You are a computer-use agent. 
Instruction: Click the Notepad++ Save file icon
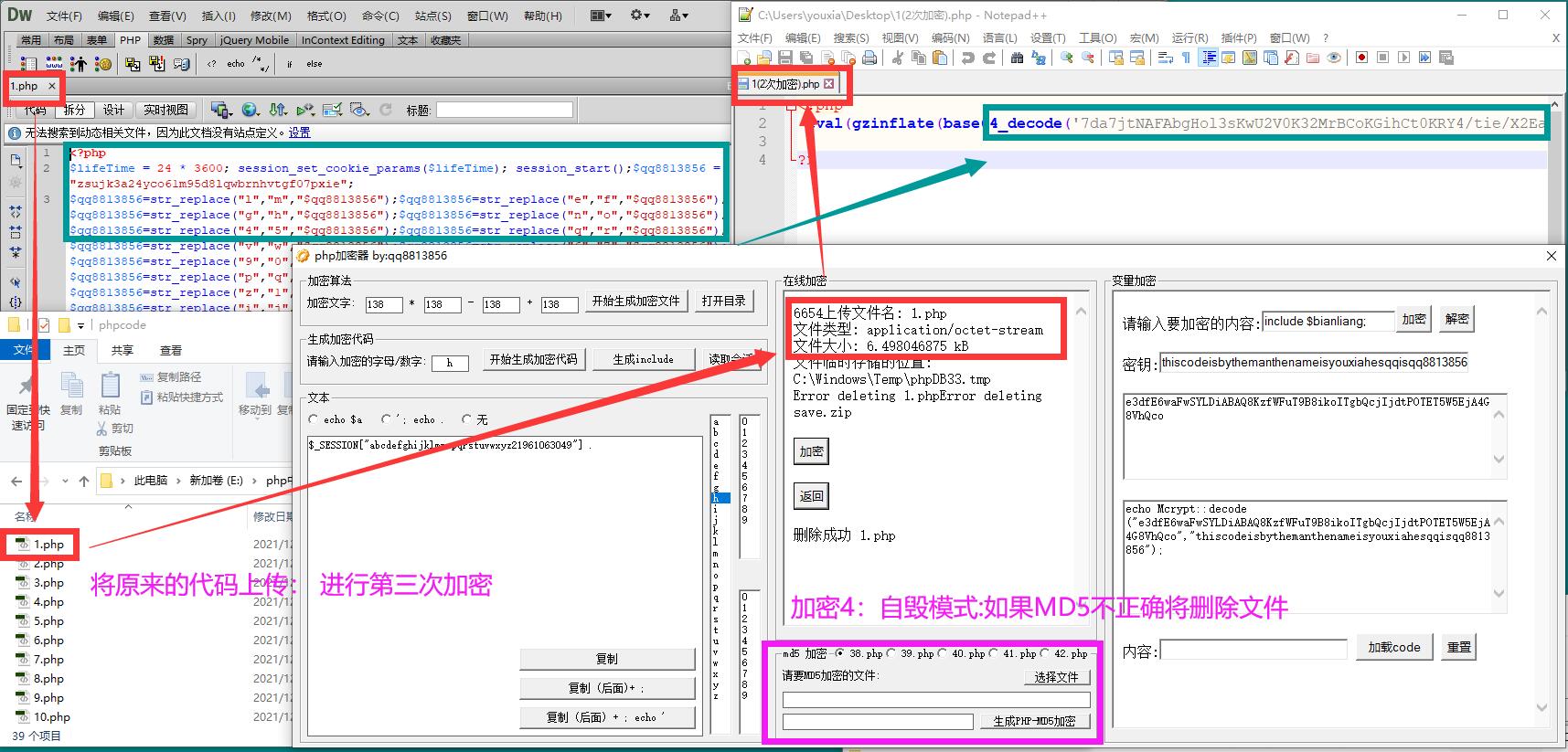[x=785, y=58]
